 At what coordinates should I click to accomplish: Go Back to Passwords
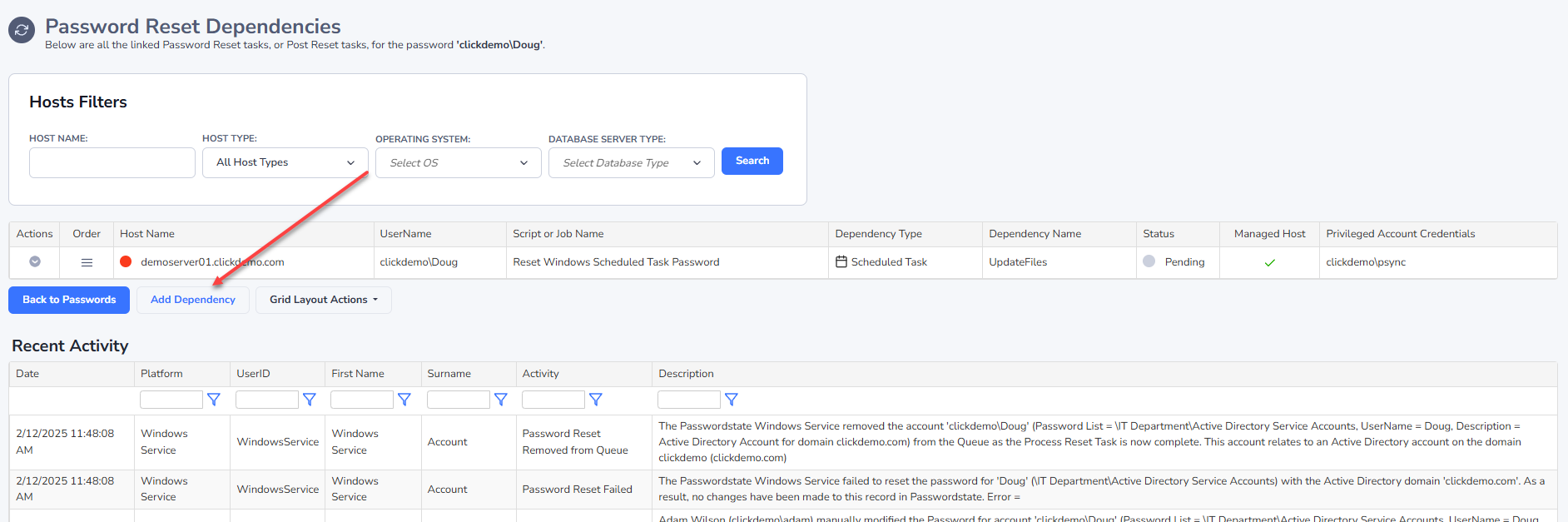[69, 300]
